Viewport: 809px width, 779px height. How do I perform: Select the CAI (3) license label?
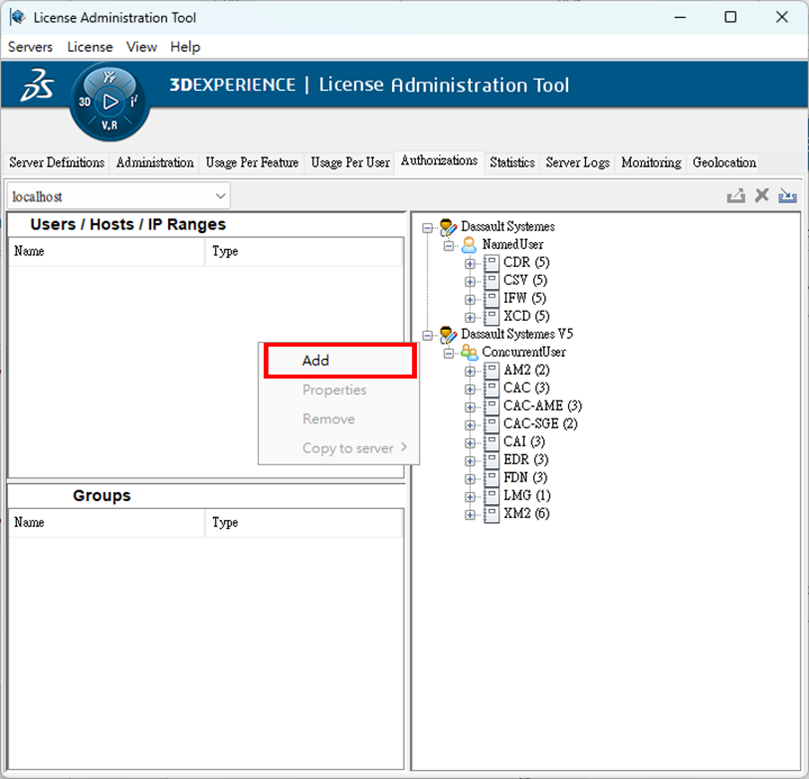(x=524, y=442)
